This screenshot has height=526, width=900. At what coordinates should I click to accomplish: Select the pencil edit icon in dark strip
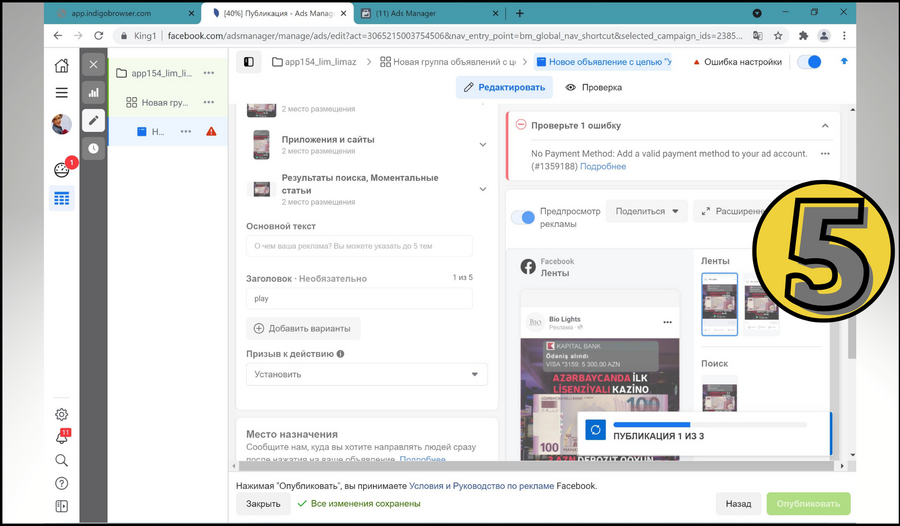[x=94, y=121]
